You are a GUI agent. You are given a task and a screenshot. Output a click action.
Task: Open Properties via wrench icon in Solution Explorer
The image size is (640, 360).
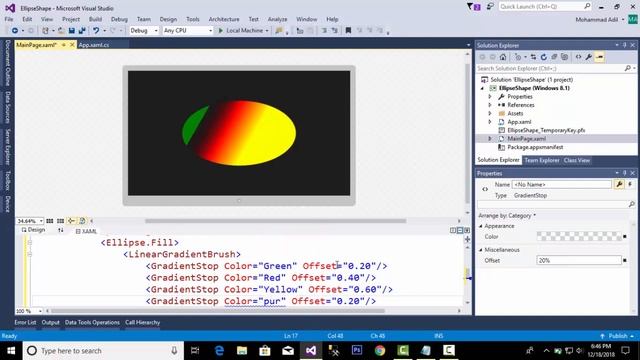[x=589, y=57]
